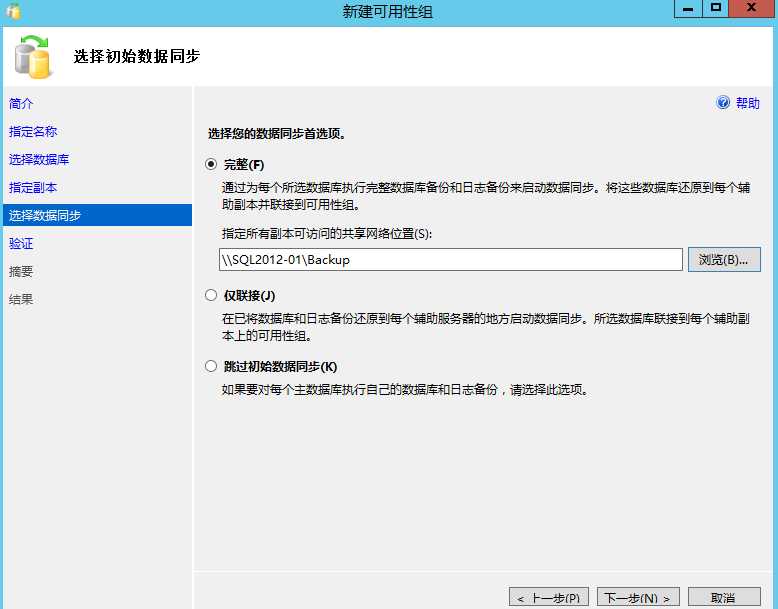Open the 帮助 help link
The width and height of the screenshot is (778, 609).
(747, 103)
